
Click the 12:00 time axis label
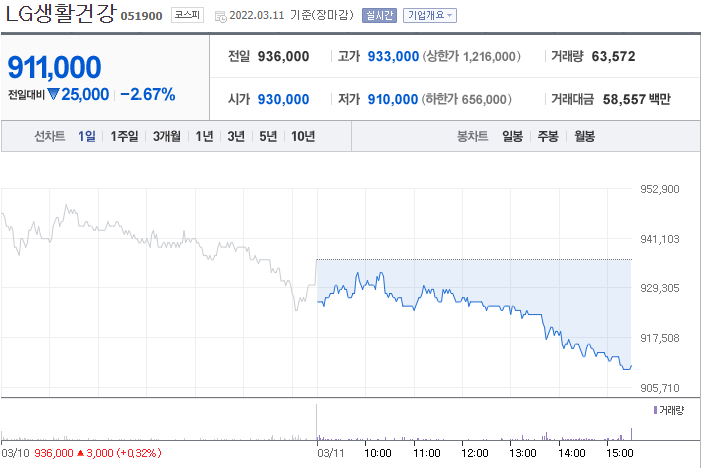[475, 453]
